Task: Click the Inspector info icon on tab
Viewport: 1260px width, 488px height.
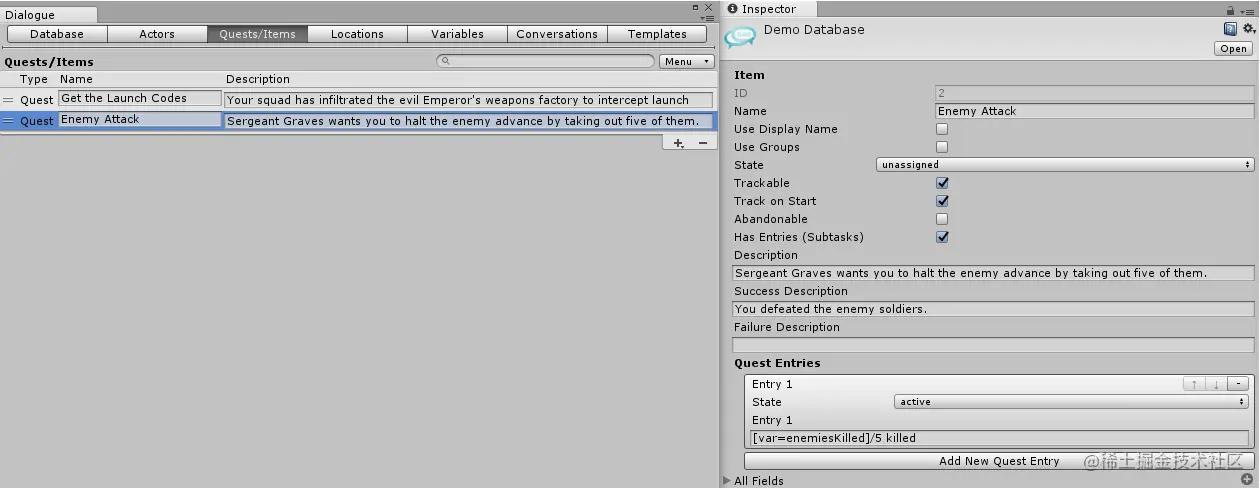Action: [733, 9]
